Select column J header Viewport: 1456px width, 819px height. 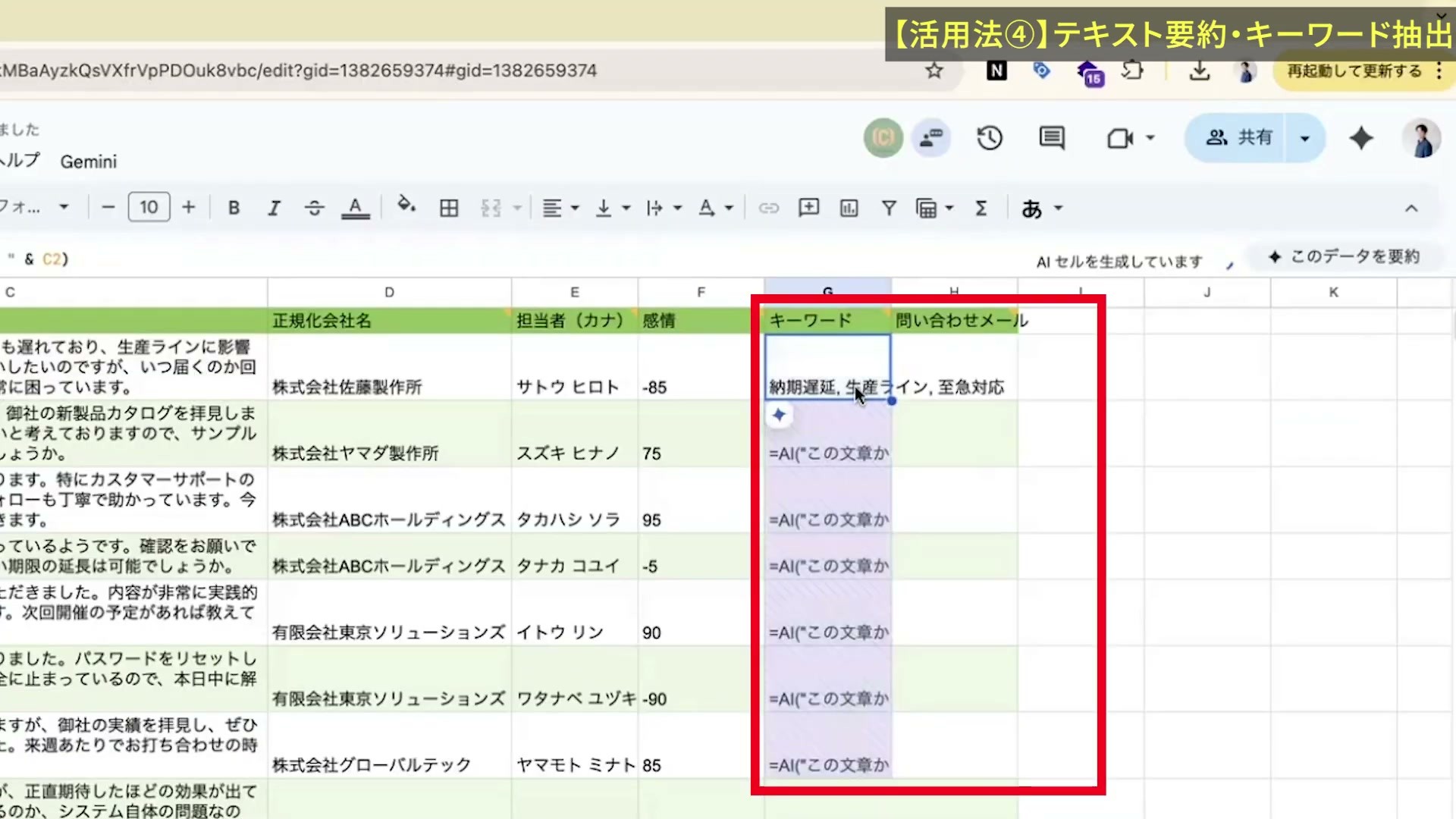pyautogui.click(x=1207, y=292)
